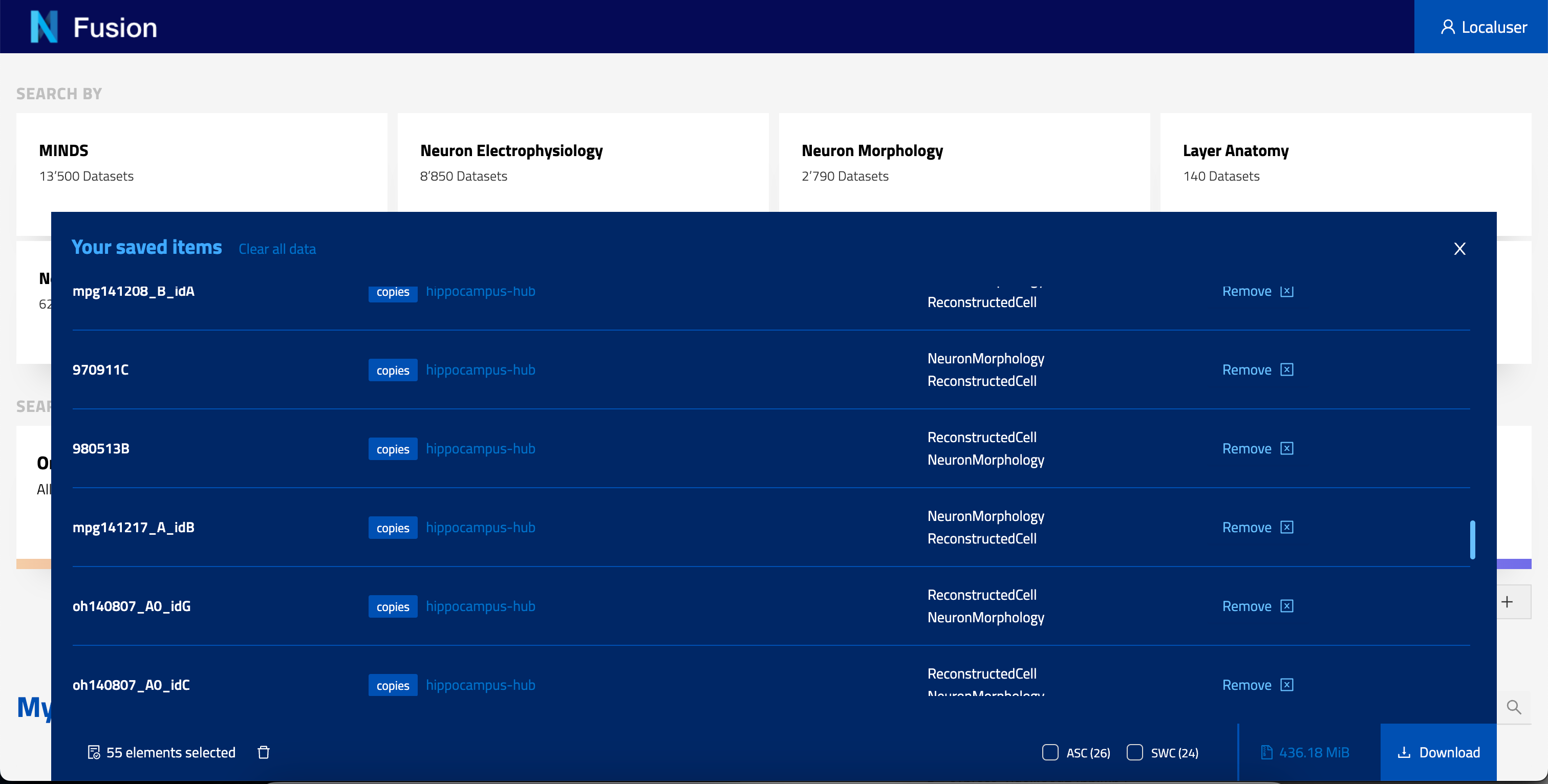Click the search magnifier icon
The width and height of the screenshot is (1548, 784).
tap(1514, 707)
